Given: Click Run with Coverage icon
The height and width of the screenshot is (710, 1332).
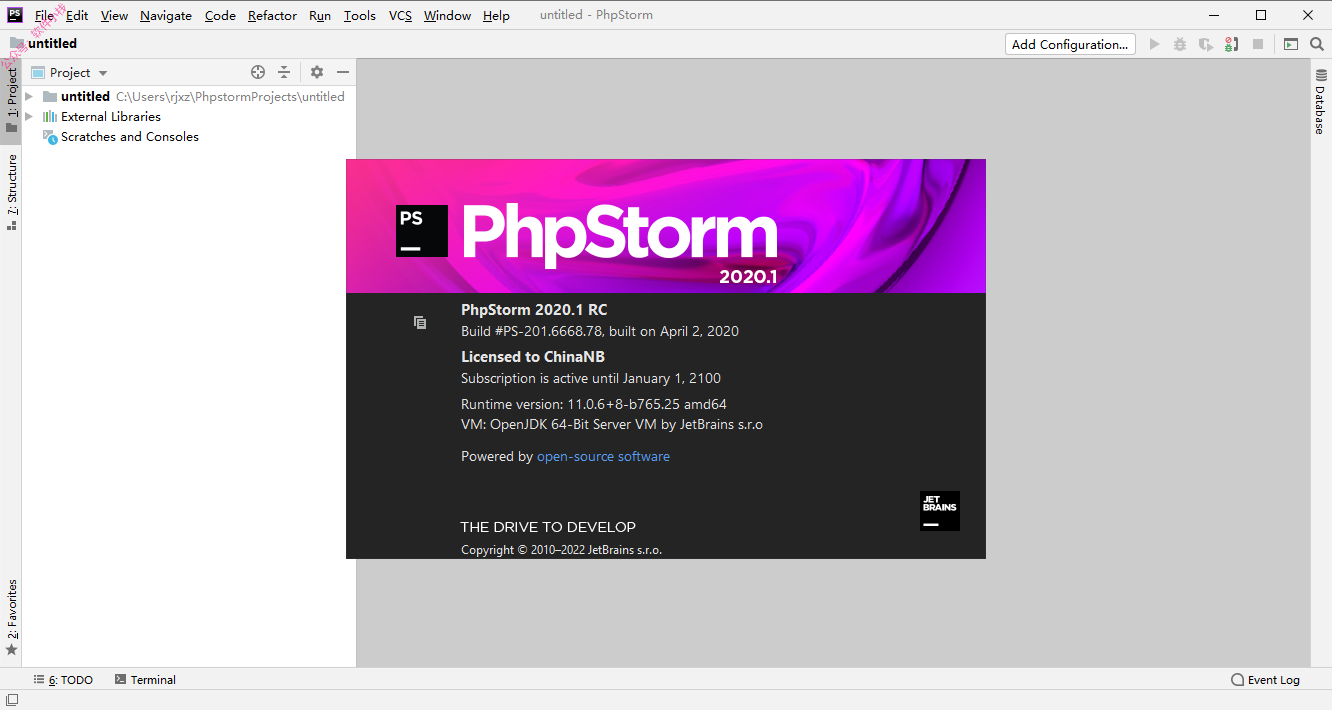Looking at the screenshot, I should pyautogui.click(x=1206, y=44).
